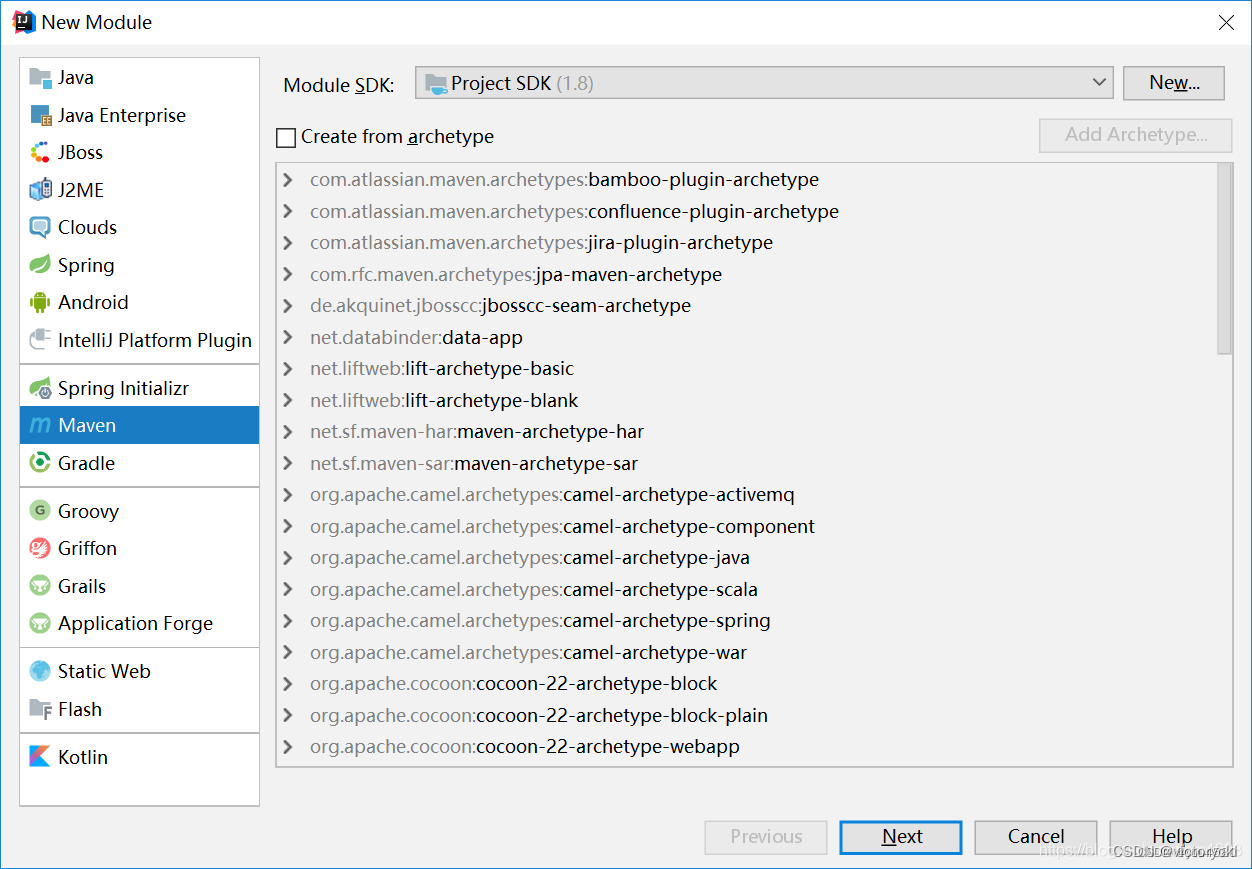
Task: Click the Static Web globe icon
Action: click(x=40, y=671)
